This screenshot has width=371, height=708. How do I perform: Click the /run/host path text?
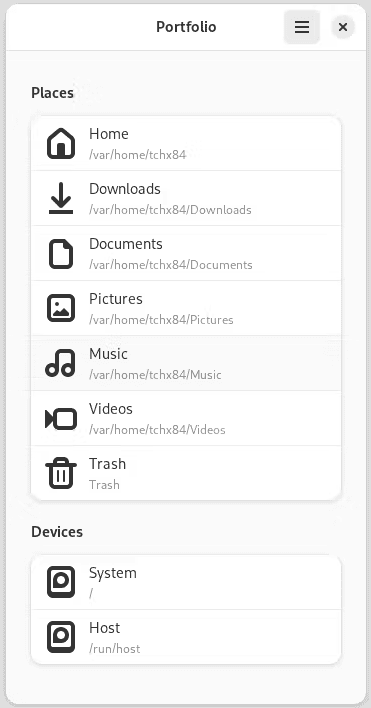click(115, 649)
